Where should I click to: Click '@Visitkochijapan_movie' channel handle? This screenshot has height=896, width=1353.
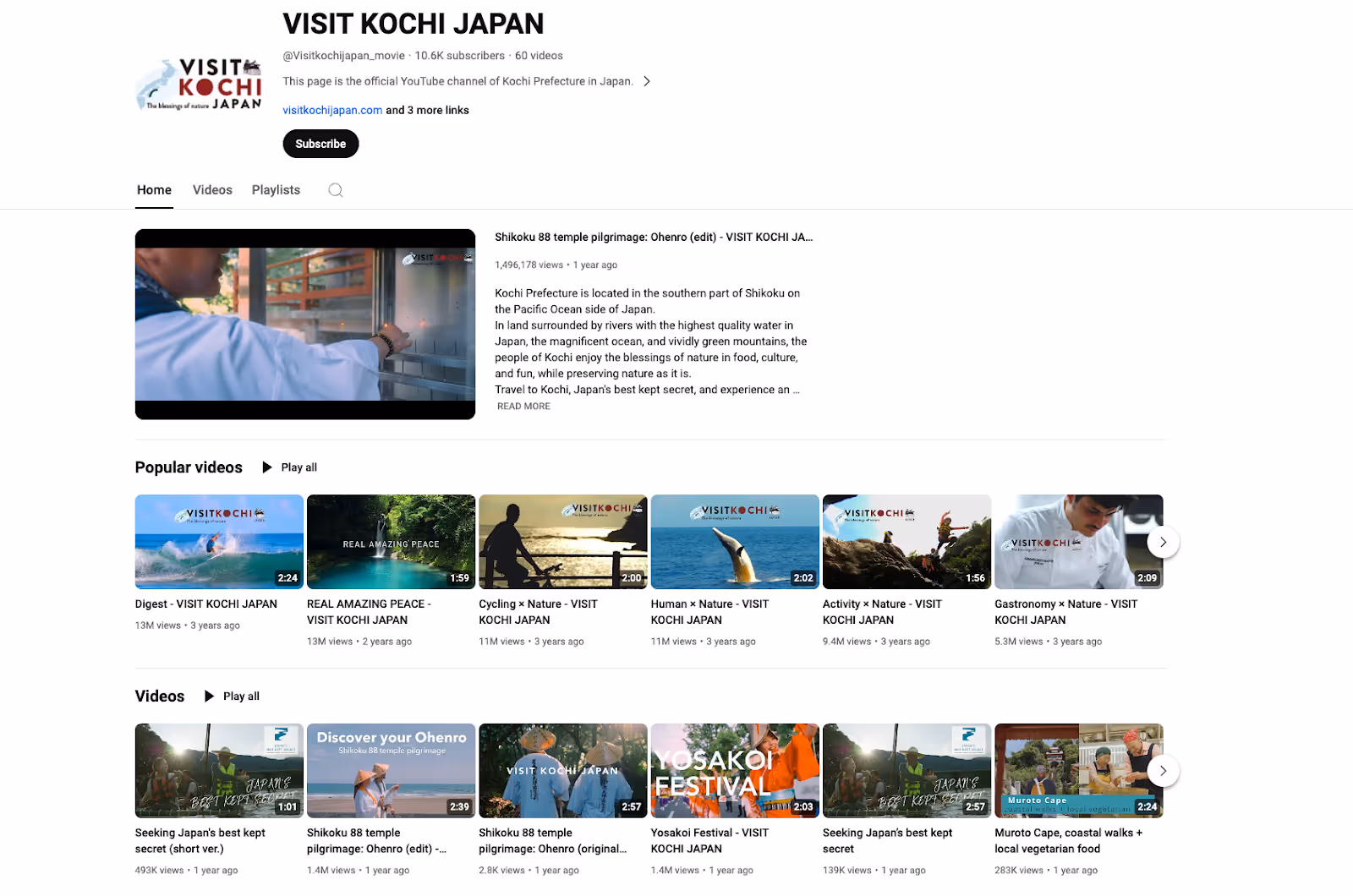pos(344,56)
